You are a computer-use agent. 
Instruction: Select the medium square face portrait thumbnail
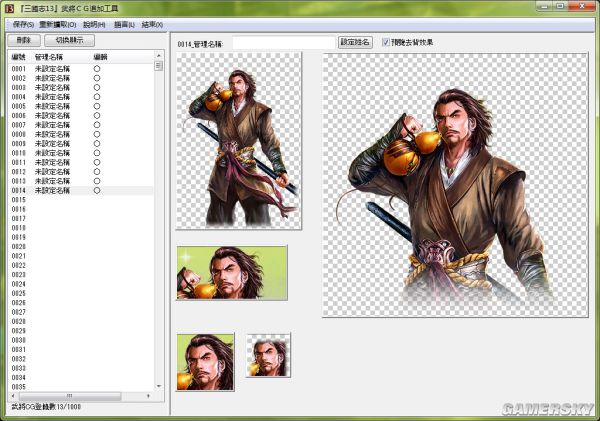(205, 361)
